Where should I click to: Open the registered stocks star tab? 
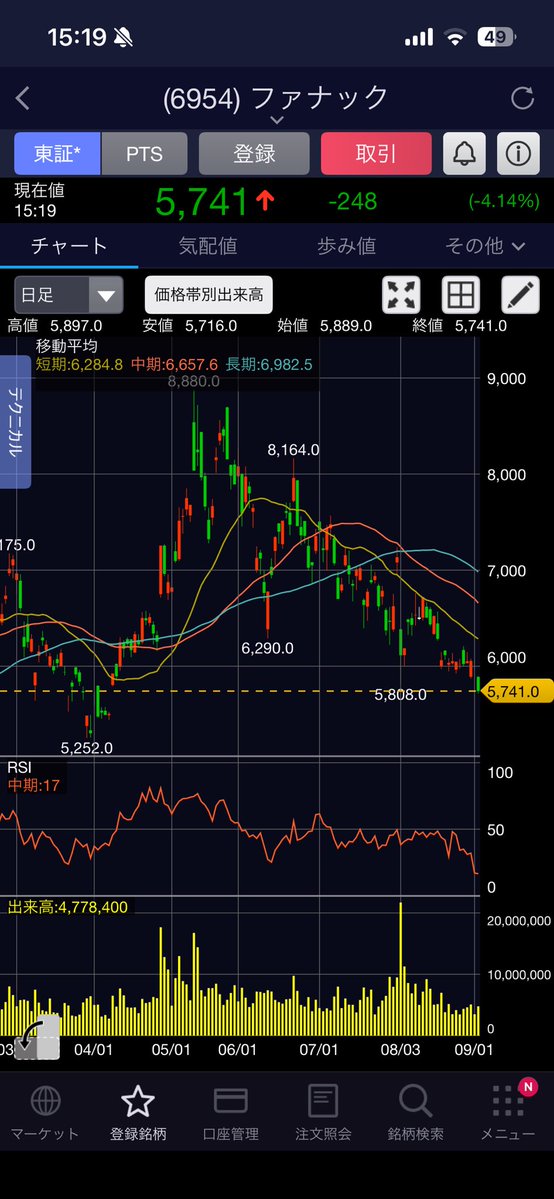tap(138, 1113)
